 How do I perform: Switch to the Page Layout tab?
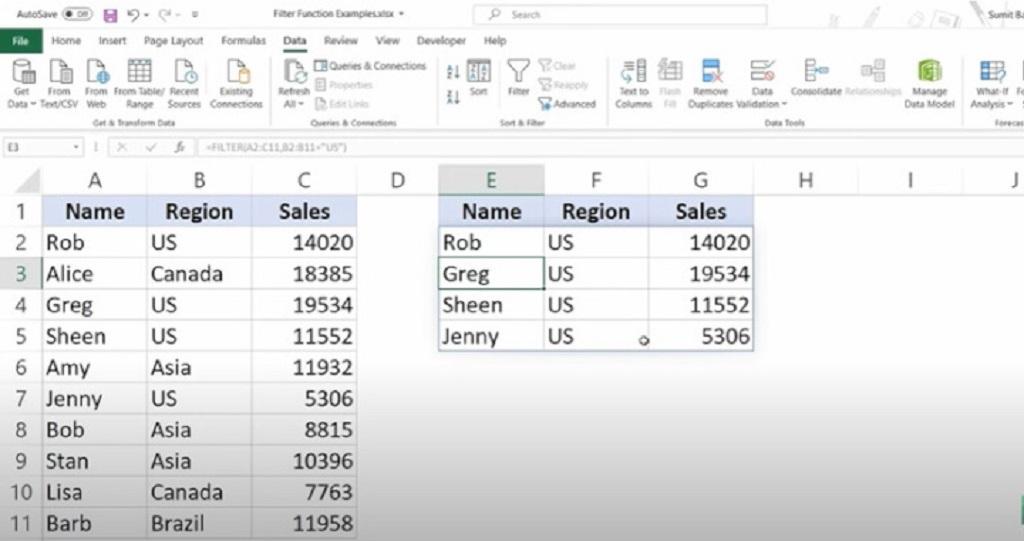(x=174, y=41)
